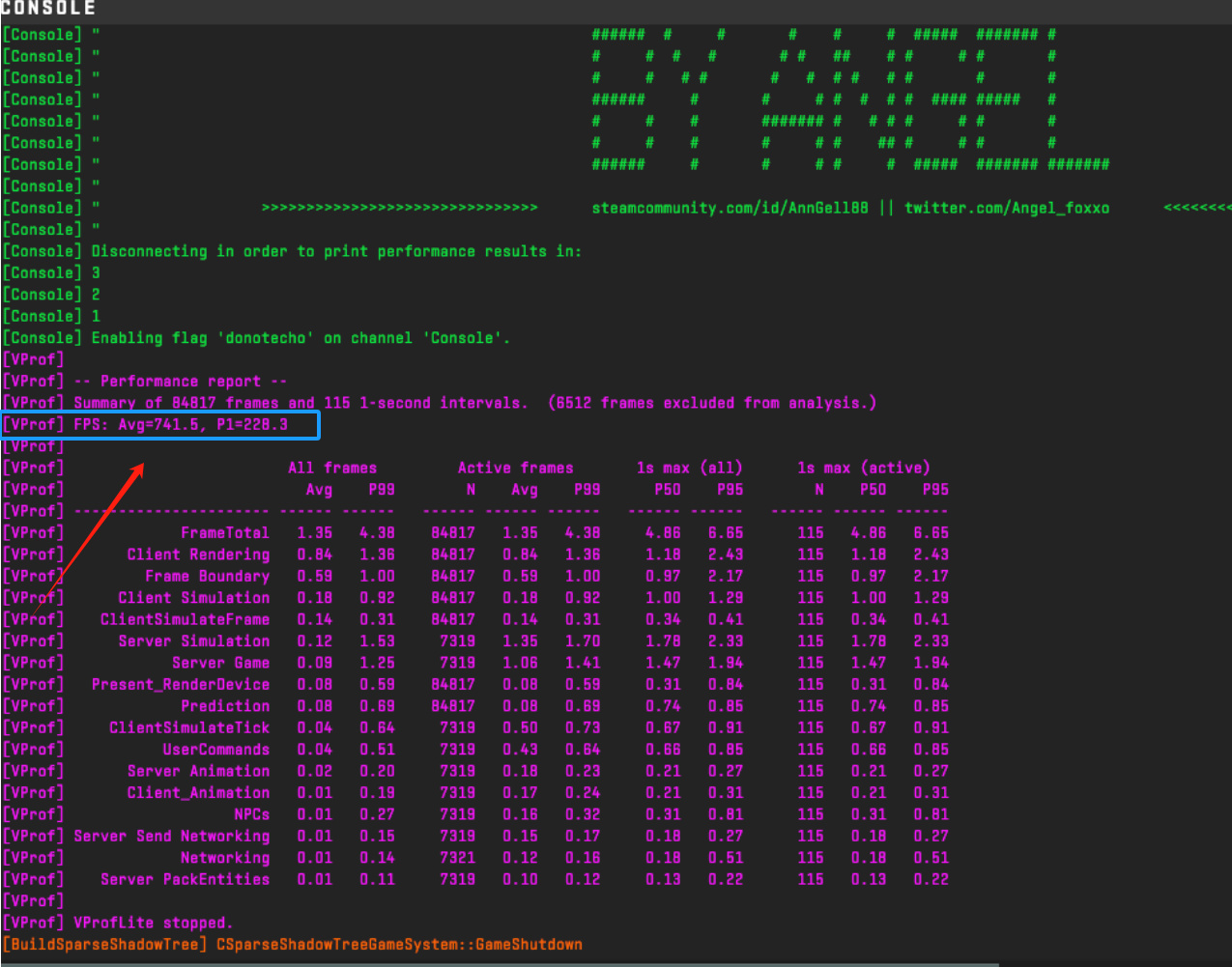1232x967 pixels.
Task: Click the Client Simulation row label
Action: pos(194,598)
